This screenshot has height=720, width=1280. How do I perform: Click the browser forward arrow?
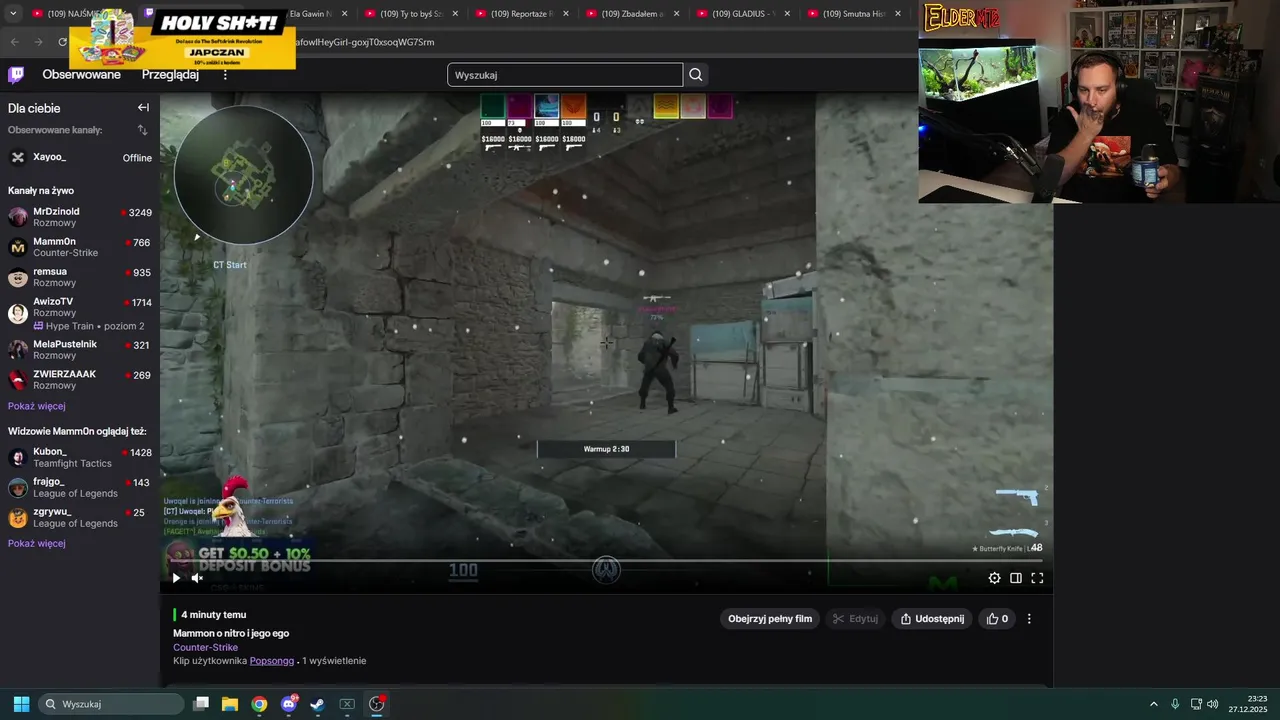coord(39,42)
